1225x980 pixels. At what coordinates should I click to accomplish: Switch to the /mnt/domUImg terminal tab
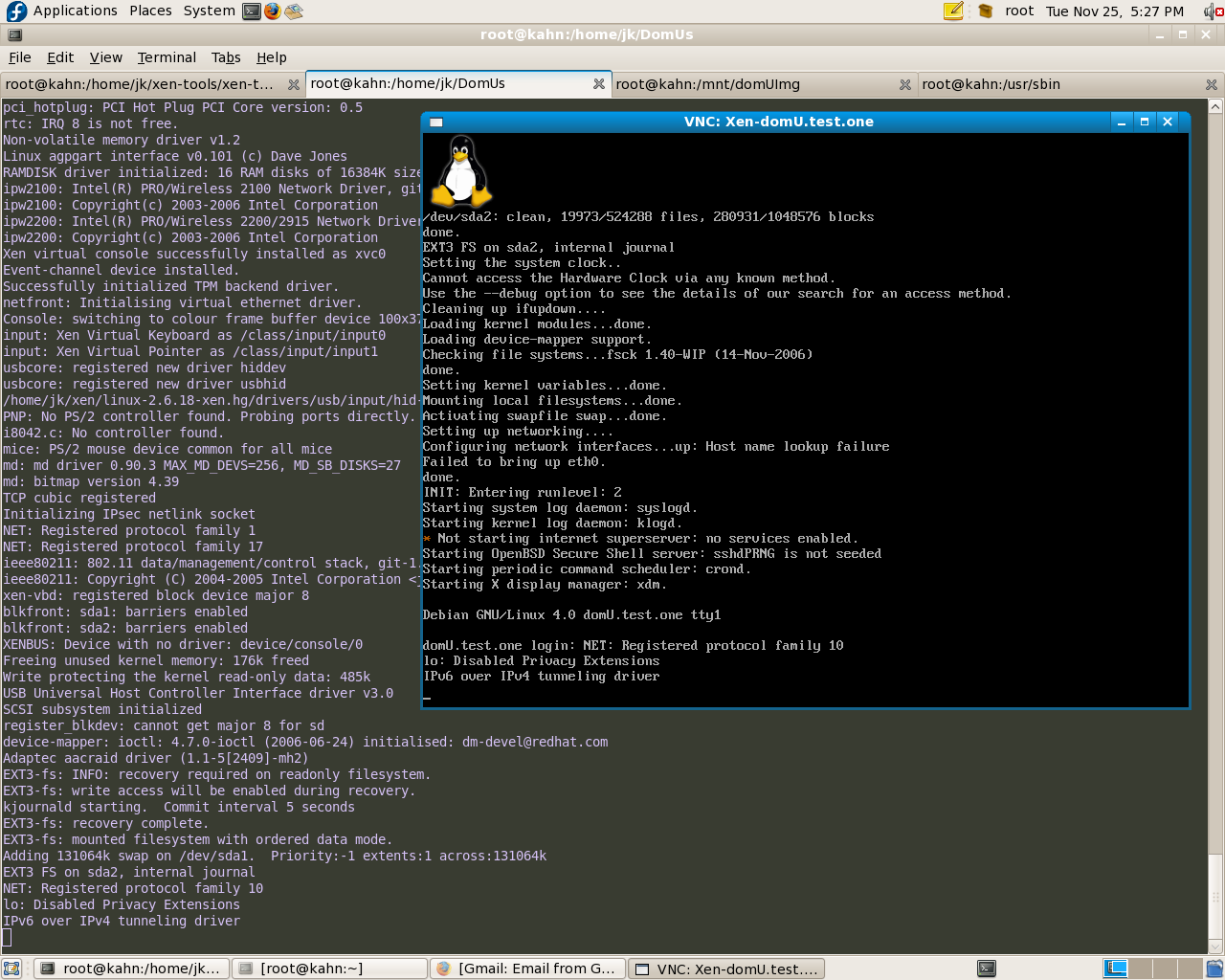[x=707, y=84]
